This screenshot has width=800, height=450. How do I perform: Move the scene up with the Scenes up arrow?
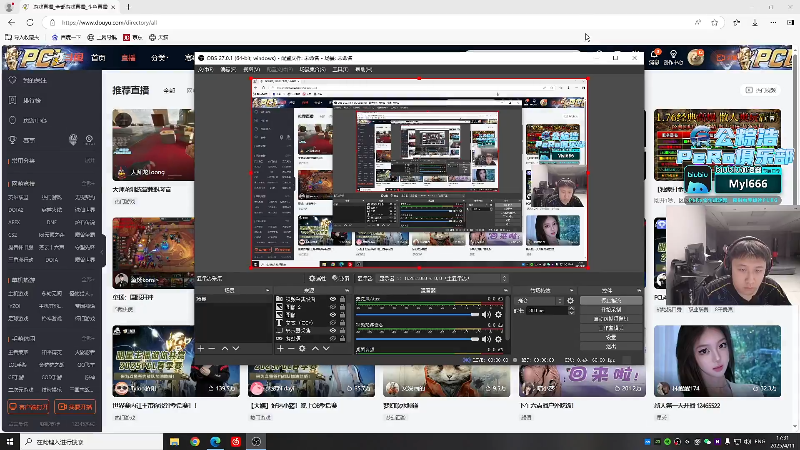(224, 348)
